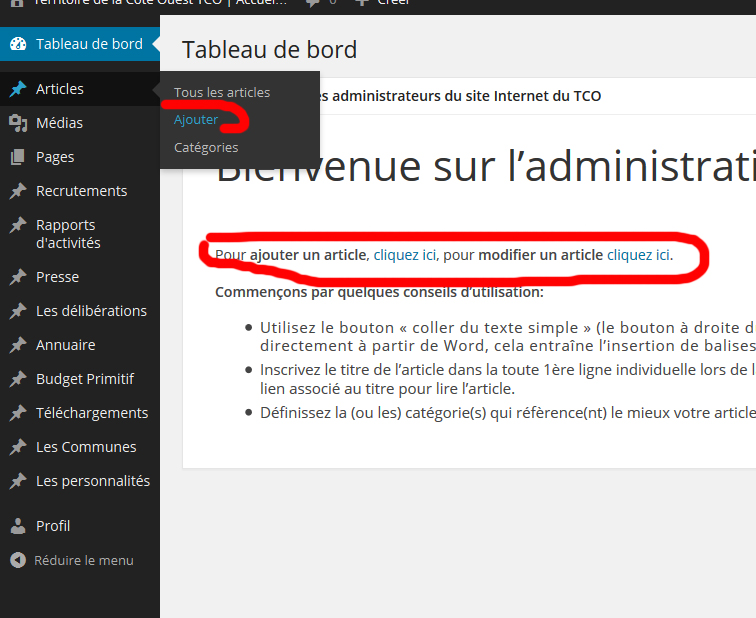The width and height of the screenshot is (756, 618).
Task: Click the bullet starting 'Inscrivez le titre'
Action: pyautogui.click(x=508, y=379)
